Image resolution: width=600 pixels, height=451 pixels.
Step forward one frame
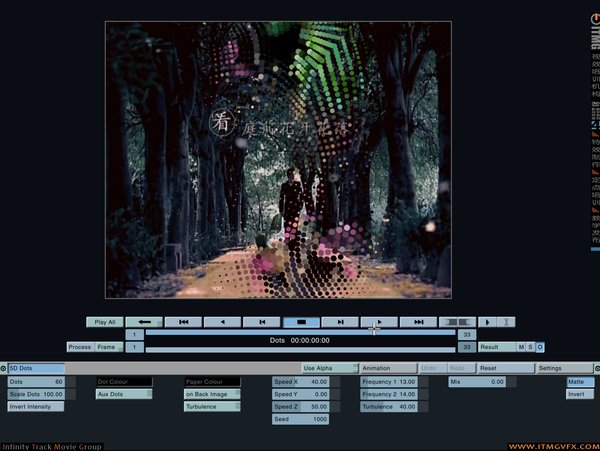[340, 322]
